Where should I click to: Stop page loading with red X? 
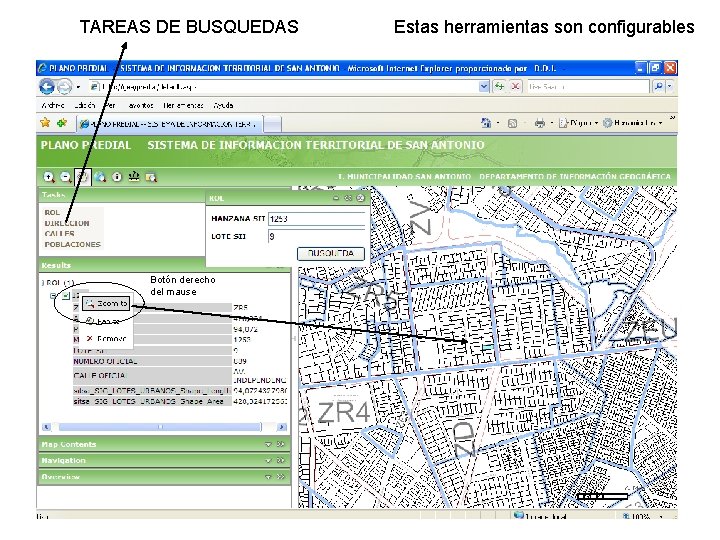coord(516,86)
